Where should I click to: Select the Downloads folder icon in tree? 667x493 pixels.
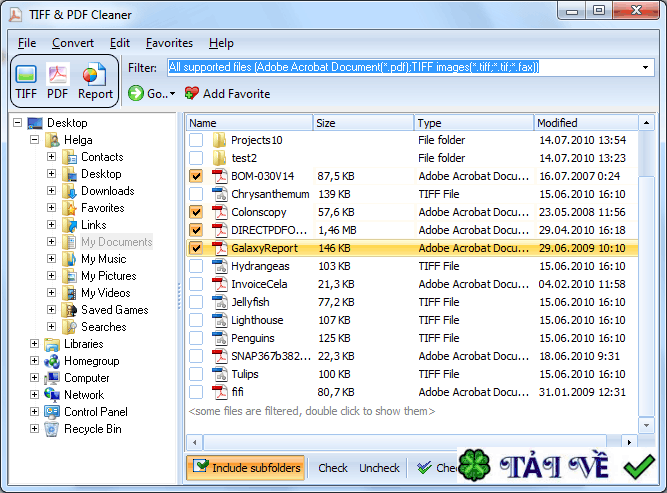click(x=69, y=191)
